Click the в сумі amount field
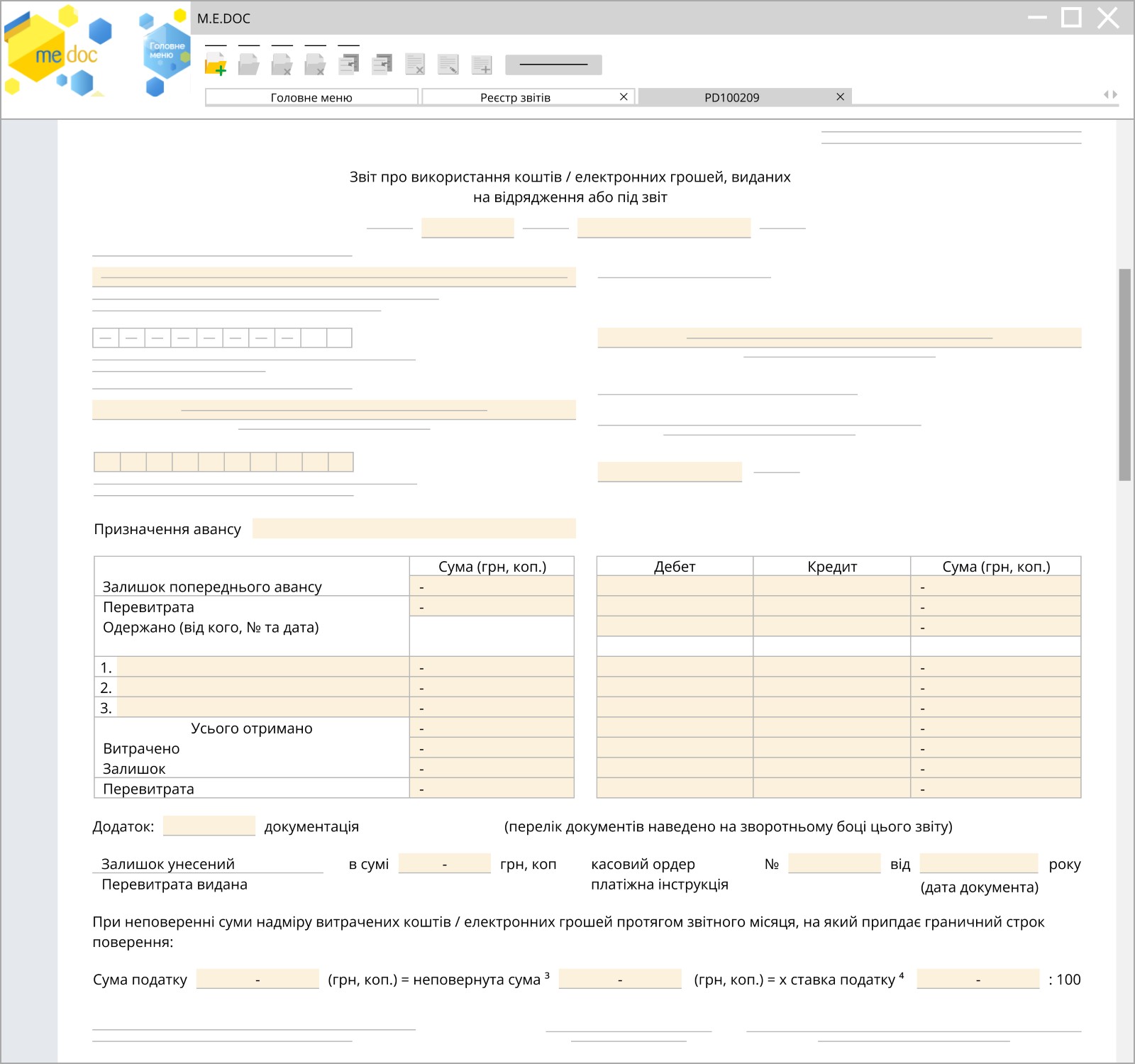This screenshot has width=1135, height=1064. coord(445,863)
